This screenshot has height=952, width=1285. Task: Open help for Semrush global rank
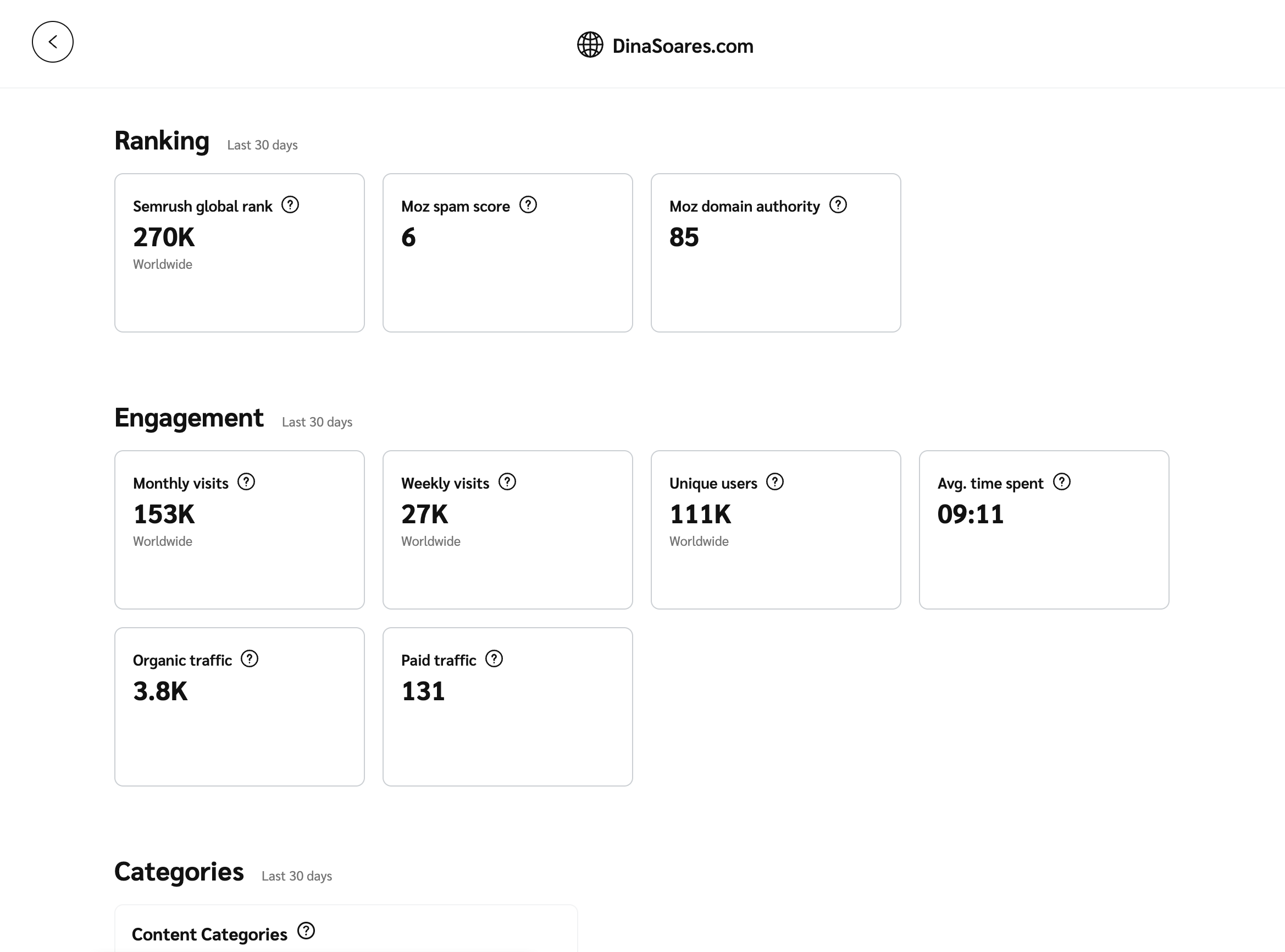click(x=290, y=205)
